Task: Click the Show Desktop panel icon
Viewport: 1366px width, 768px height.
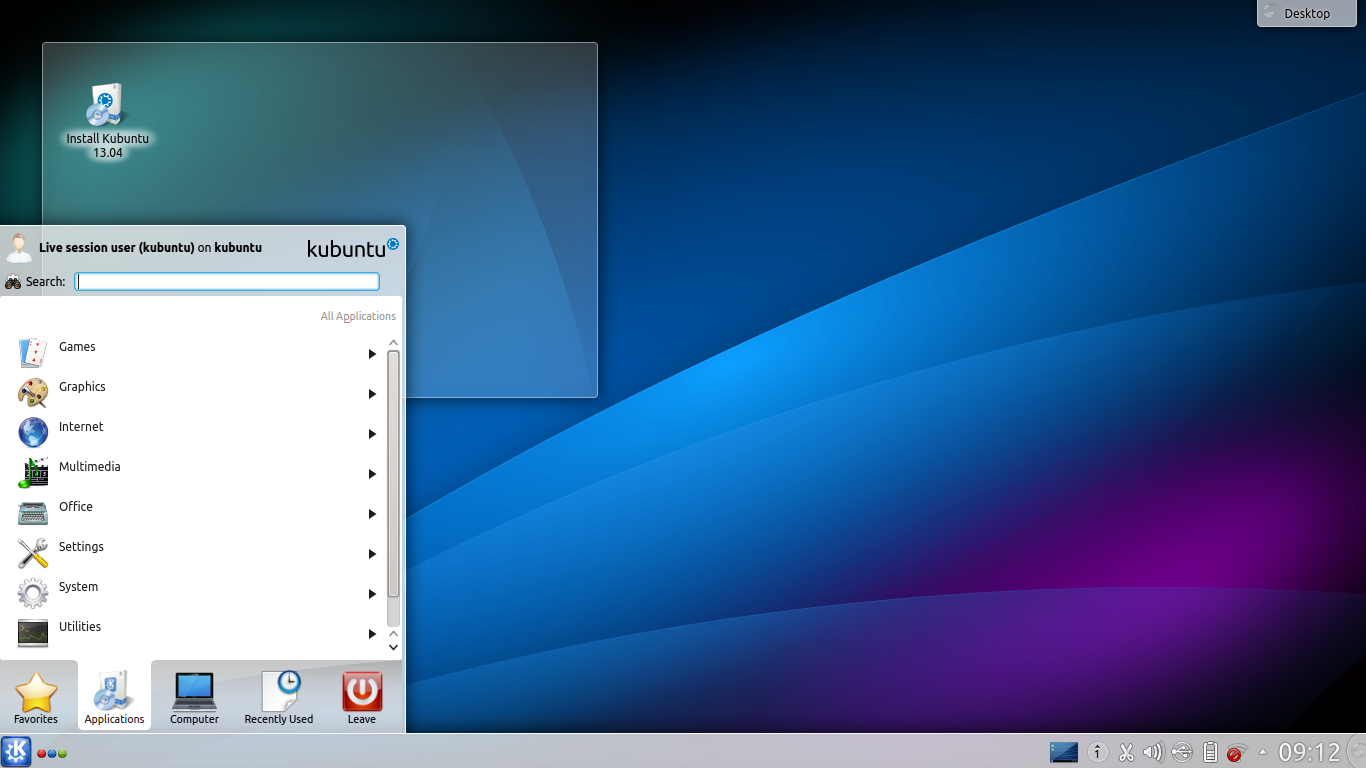Action: [1064, 752]
